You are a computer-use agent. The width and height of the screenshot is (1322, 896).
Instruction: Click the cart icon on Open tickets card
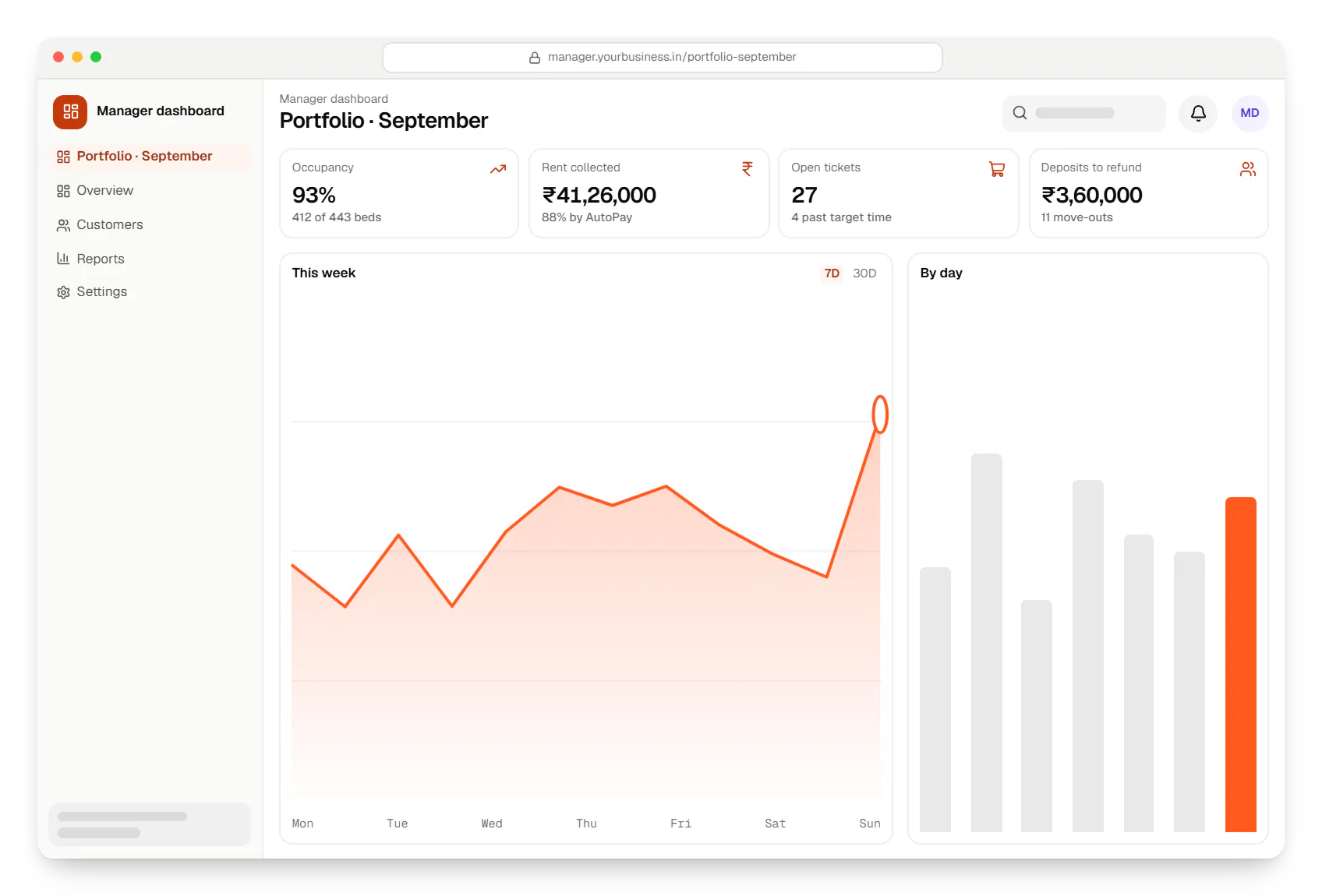click(x=997, y=169)
